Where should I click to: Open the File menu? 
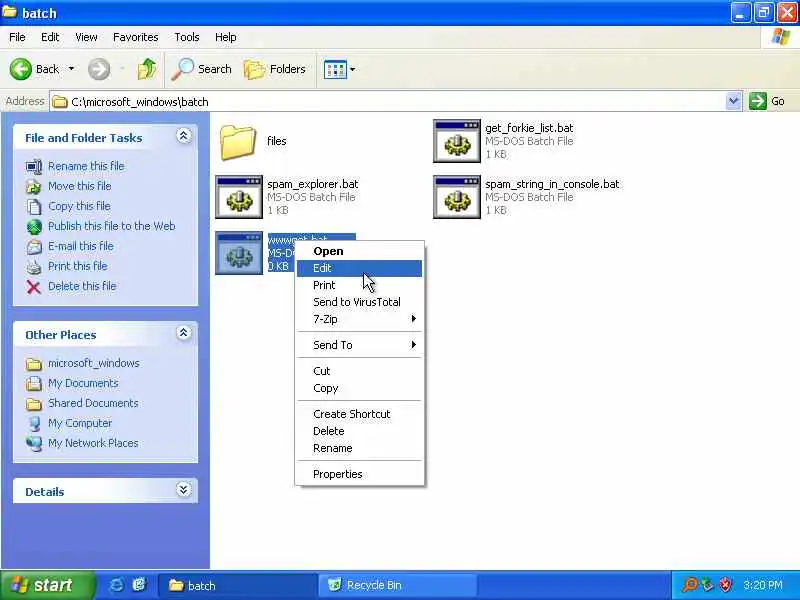tap(17, 37)
